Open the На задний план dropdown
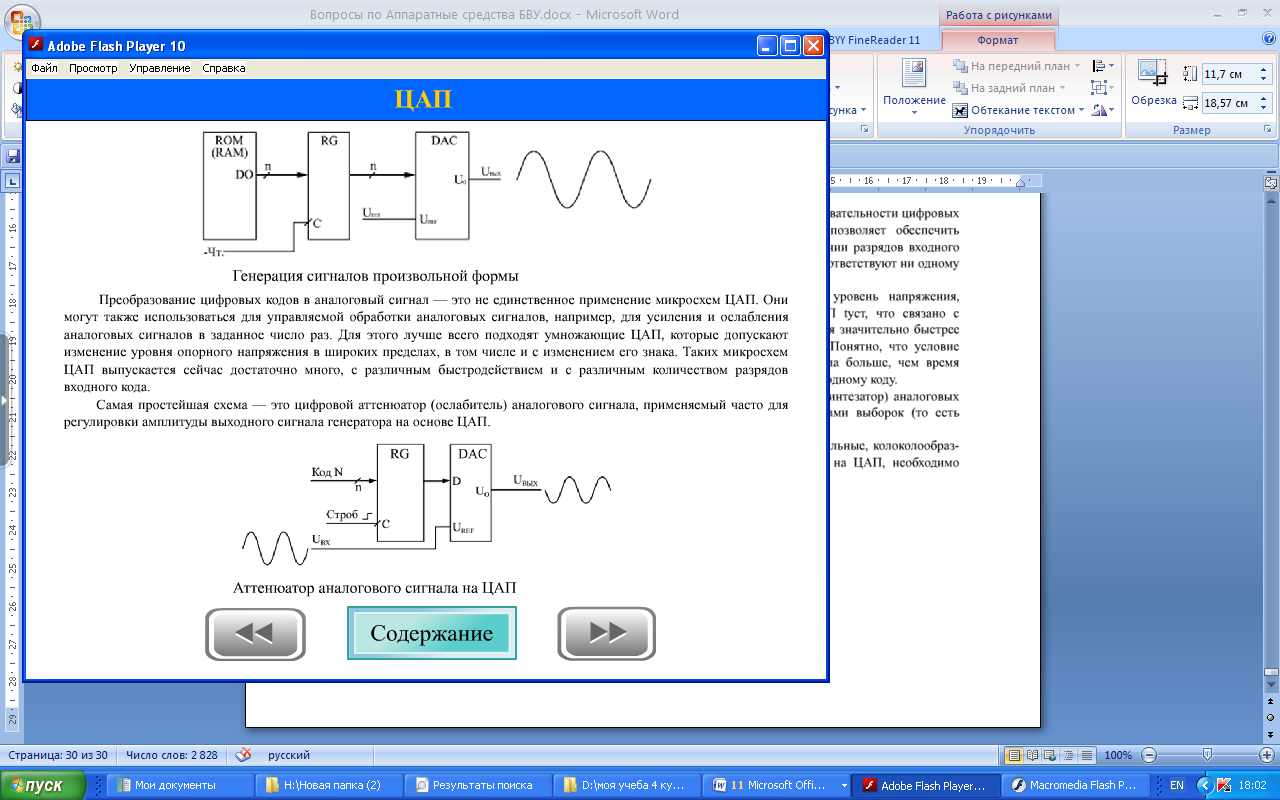The width and height of the screenshot is (1280, 800). (1010, 88)
